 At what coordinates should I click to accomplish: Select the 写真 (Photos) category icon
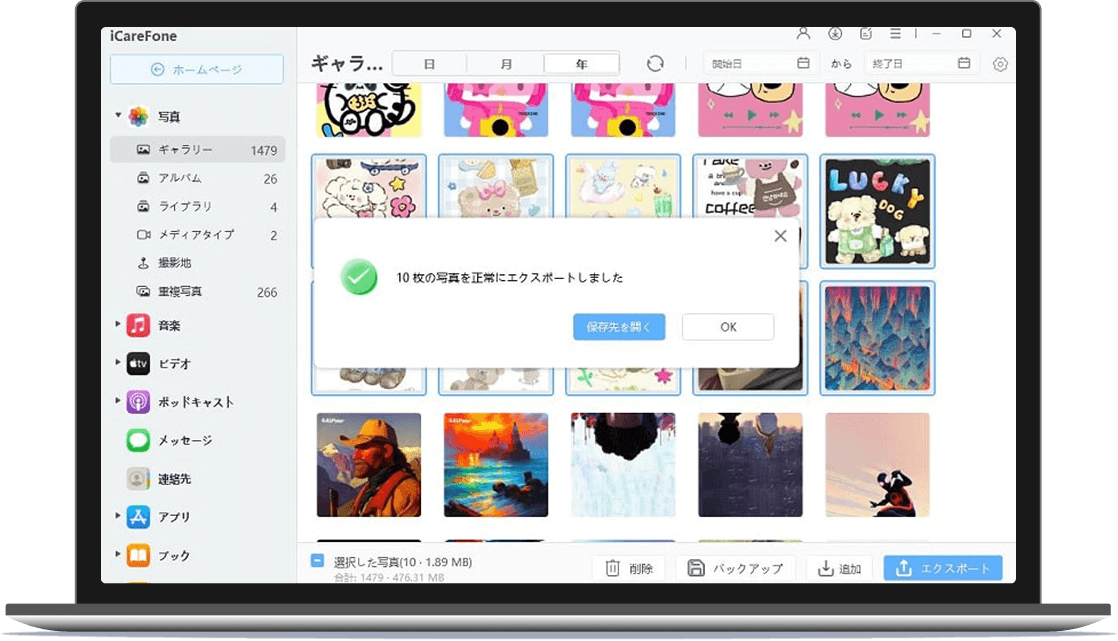pyautogui.click(x=139, y=115)
